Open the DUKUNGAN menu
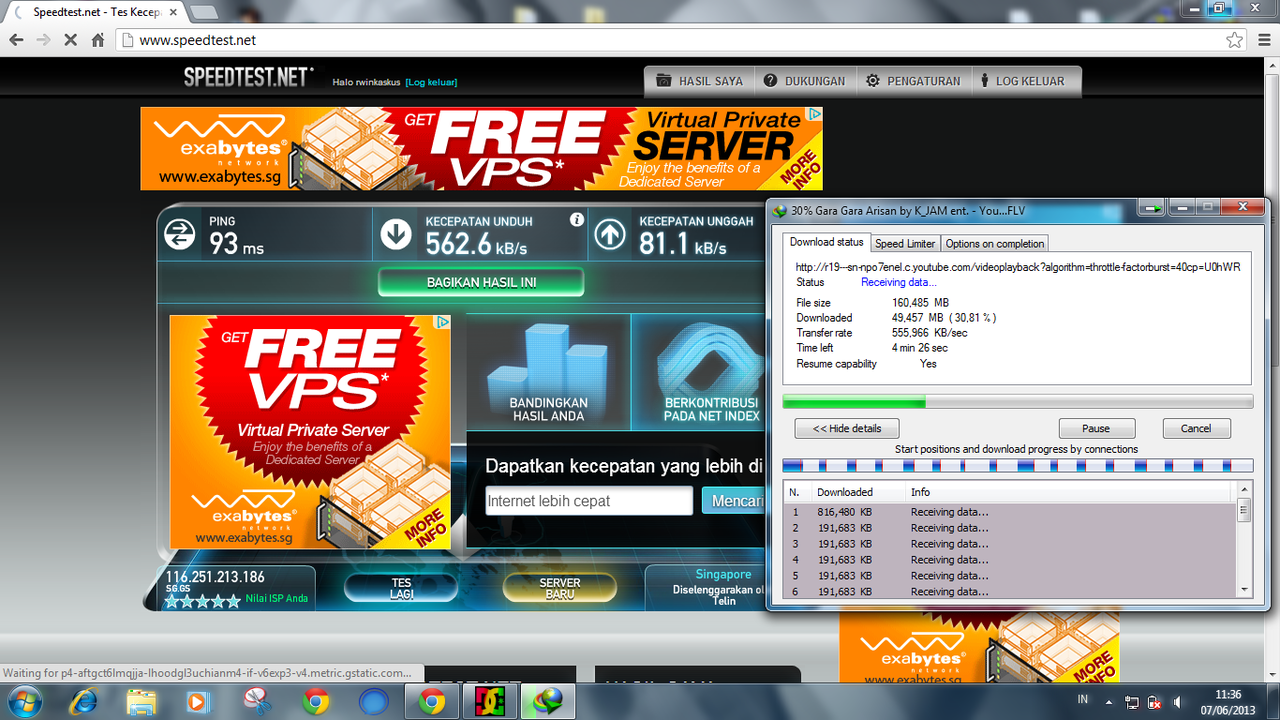 click(804, 81)
